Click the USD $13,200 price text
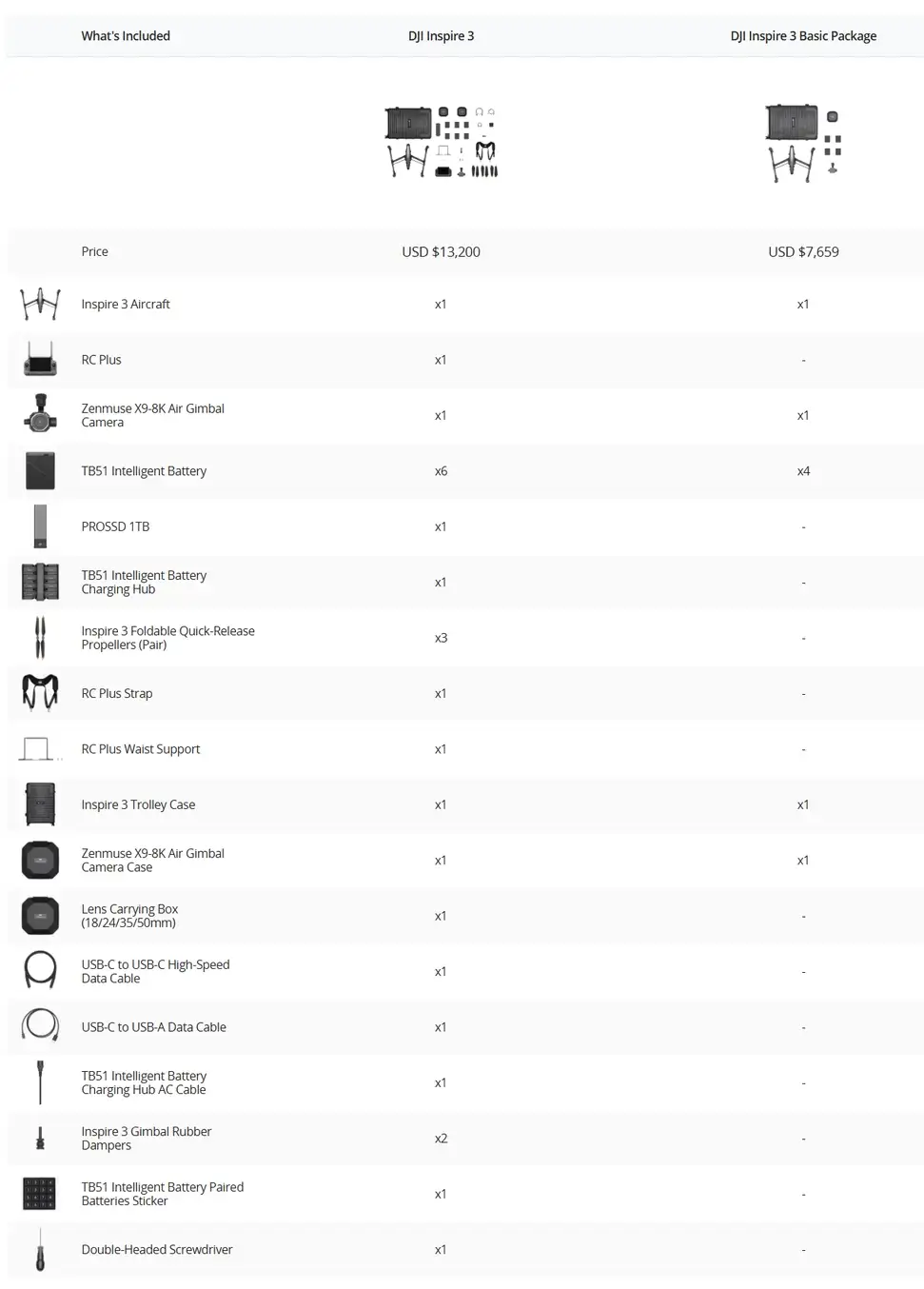924x1289 pixels. pos(441,252)
